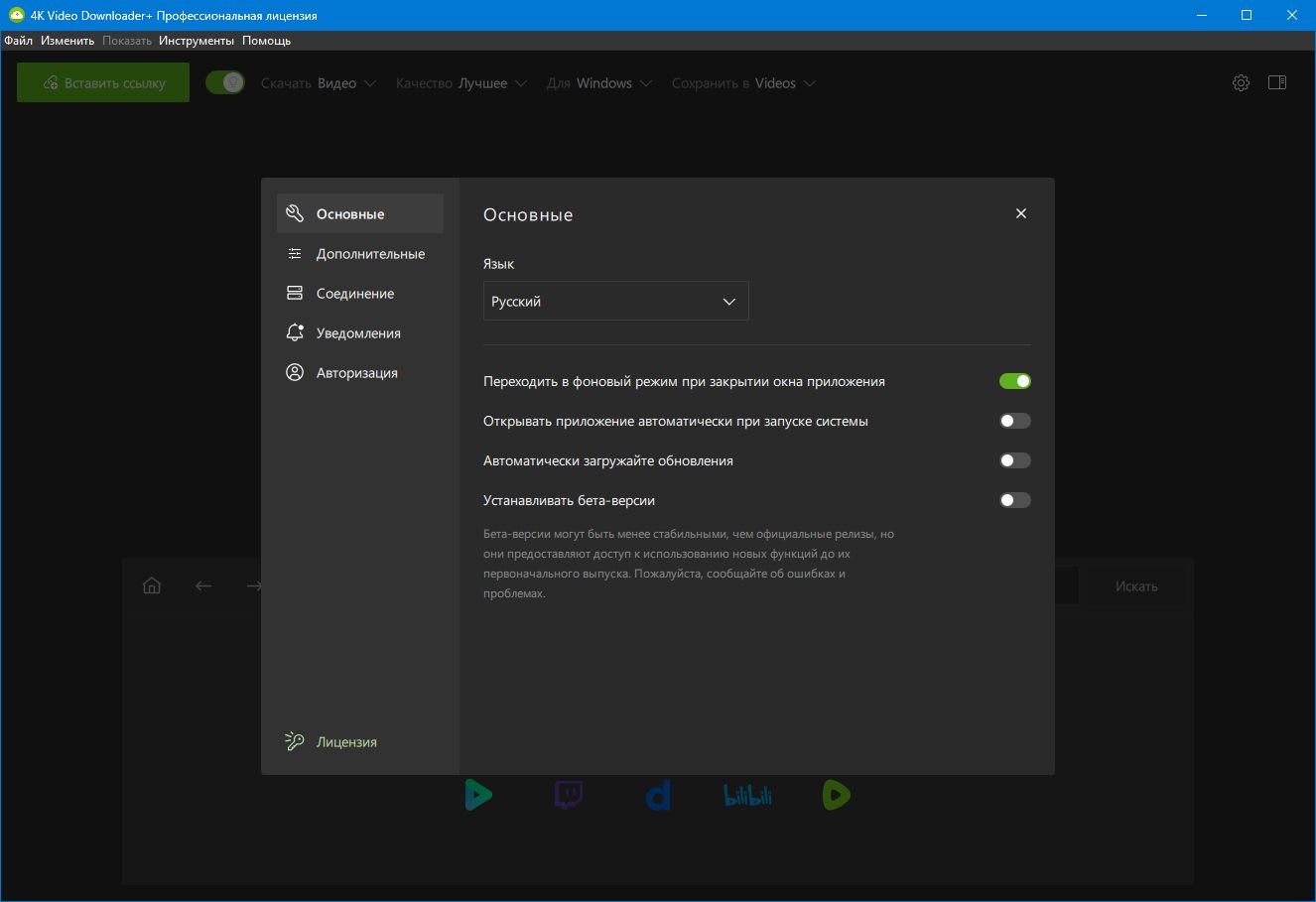The height and width of the screenshot is (902, 1316).
Task: Expand the Качество Лучшее dropdown
Action: click(x=461, y=83)
